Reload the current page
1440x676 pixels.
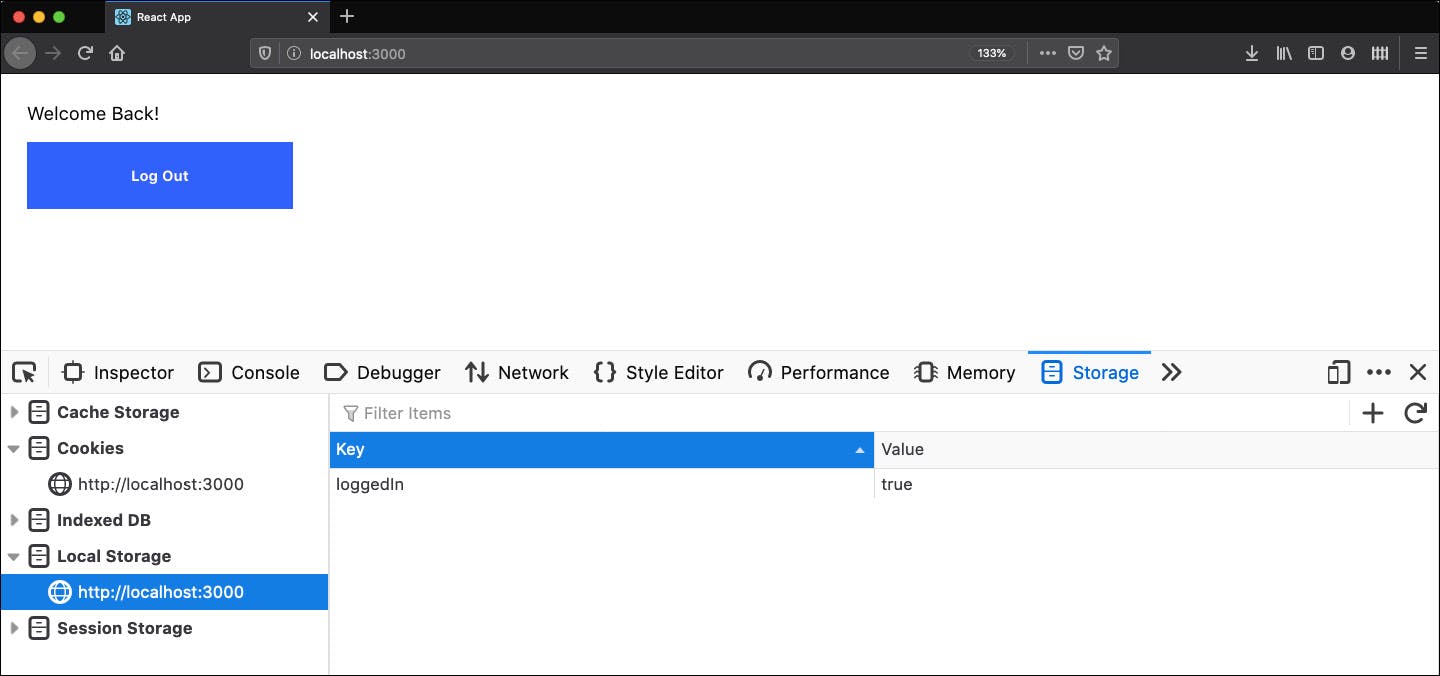[86, 53]
